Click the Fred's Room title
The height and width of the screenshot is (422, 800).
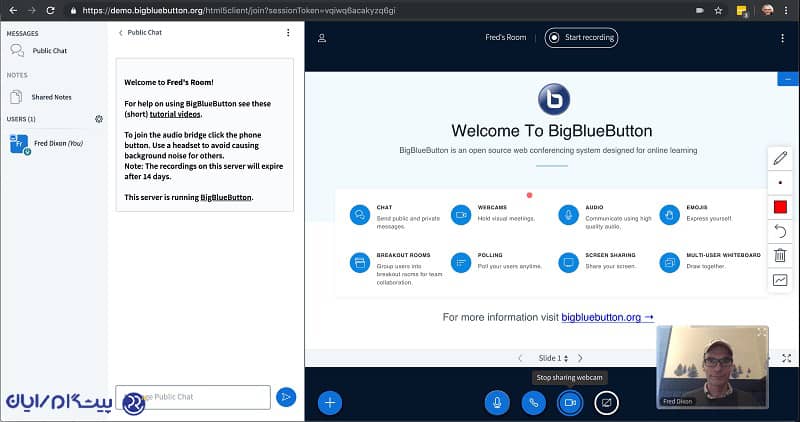[x=506, y=38]
